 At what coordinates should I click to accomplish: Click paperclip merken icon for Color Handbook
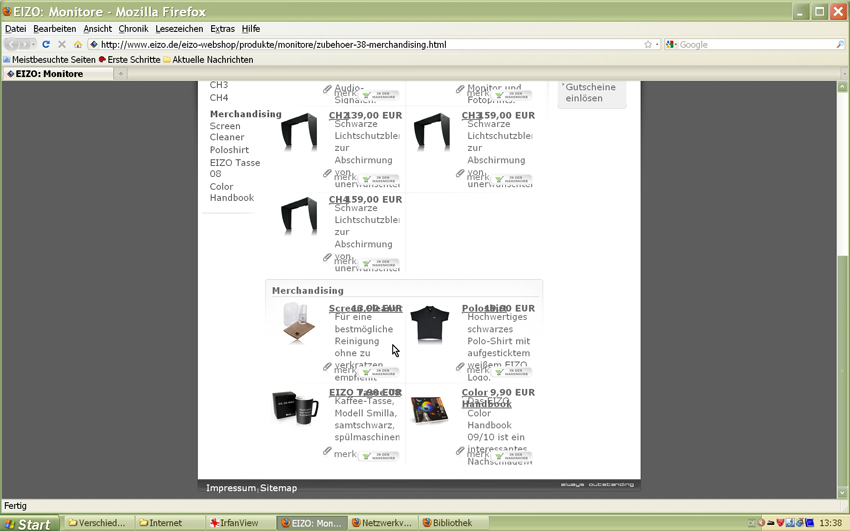460,451
